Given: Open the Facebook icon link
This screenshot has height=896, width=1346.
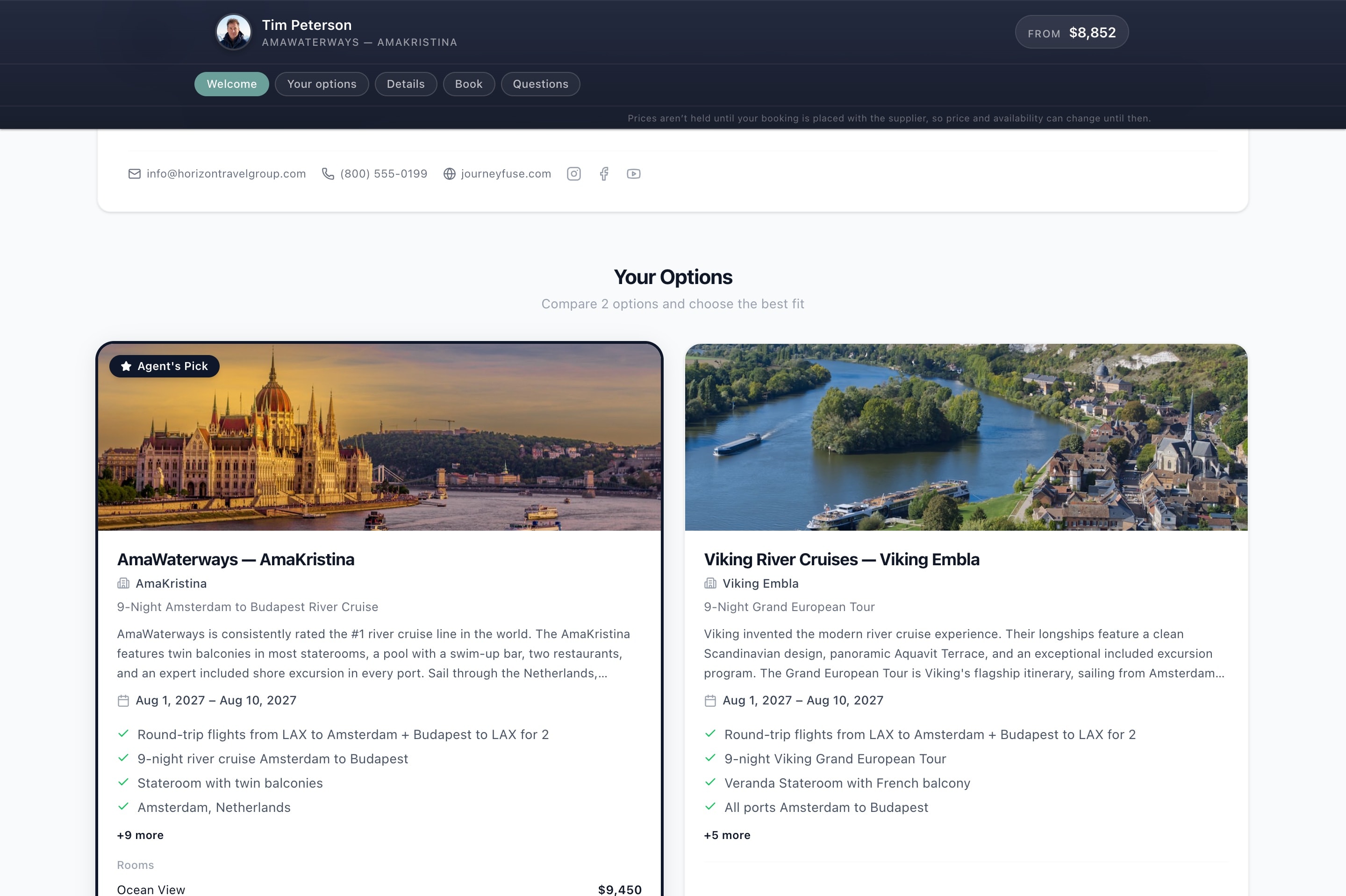Looking at the screenshot, I should [x=604, y=174].
